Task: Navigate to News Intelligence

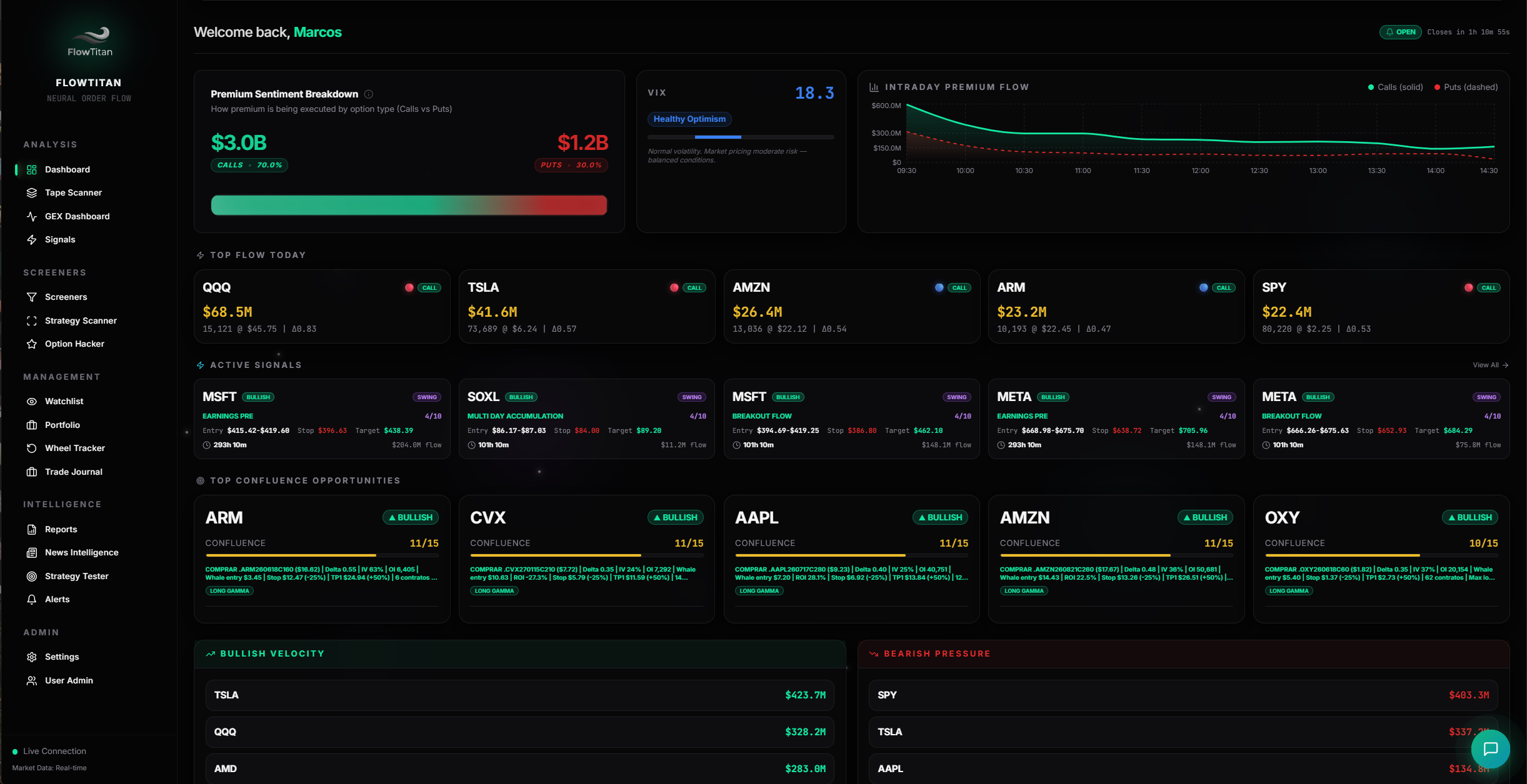Action: (x=81, y=552)
